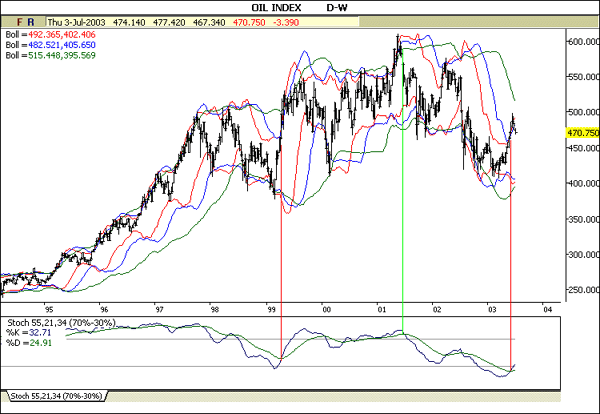Click the 97 year label on time axis
Viewport: 600px width, 414px height.
pos(159,309)
